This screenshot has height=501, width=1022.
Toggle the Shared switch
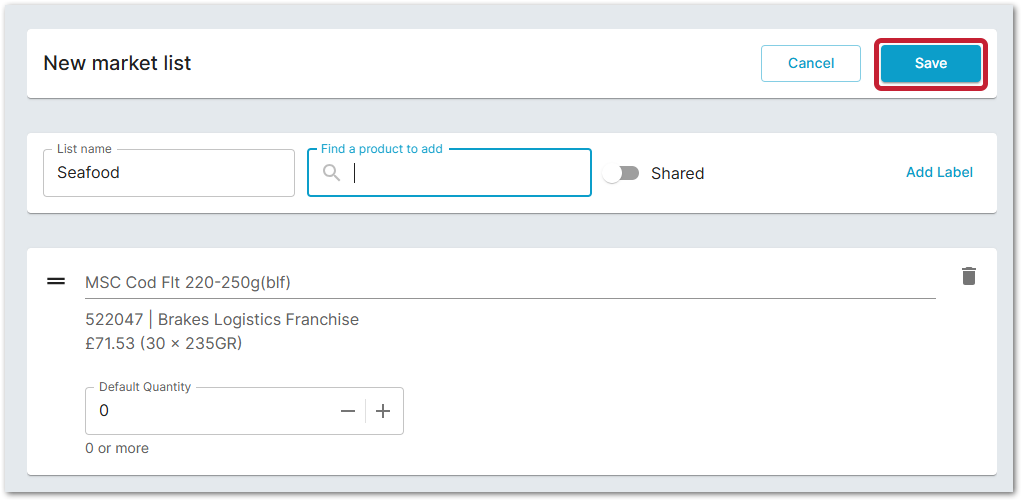[x=621, y=173]
